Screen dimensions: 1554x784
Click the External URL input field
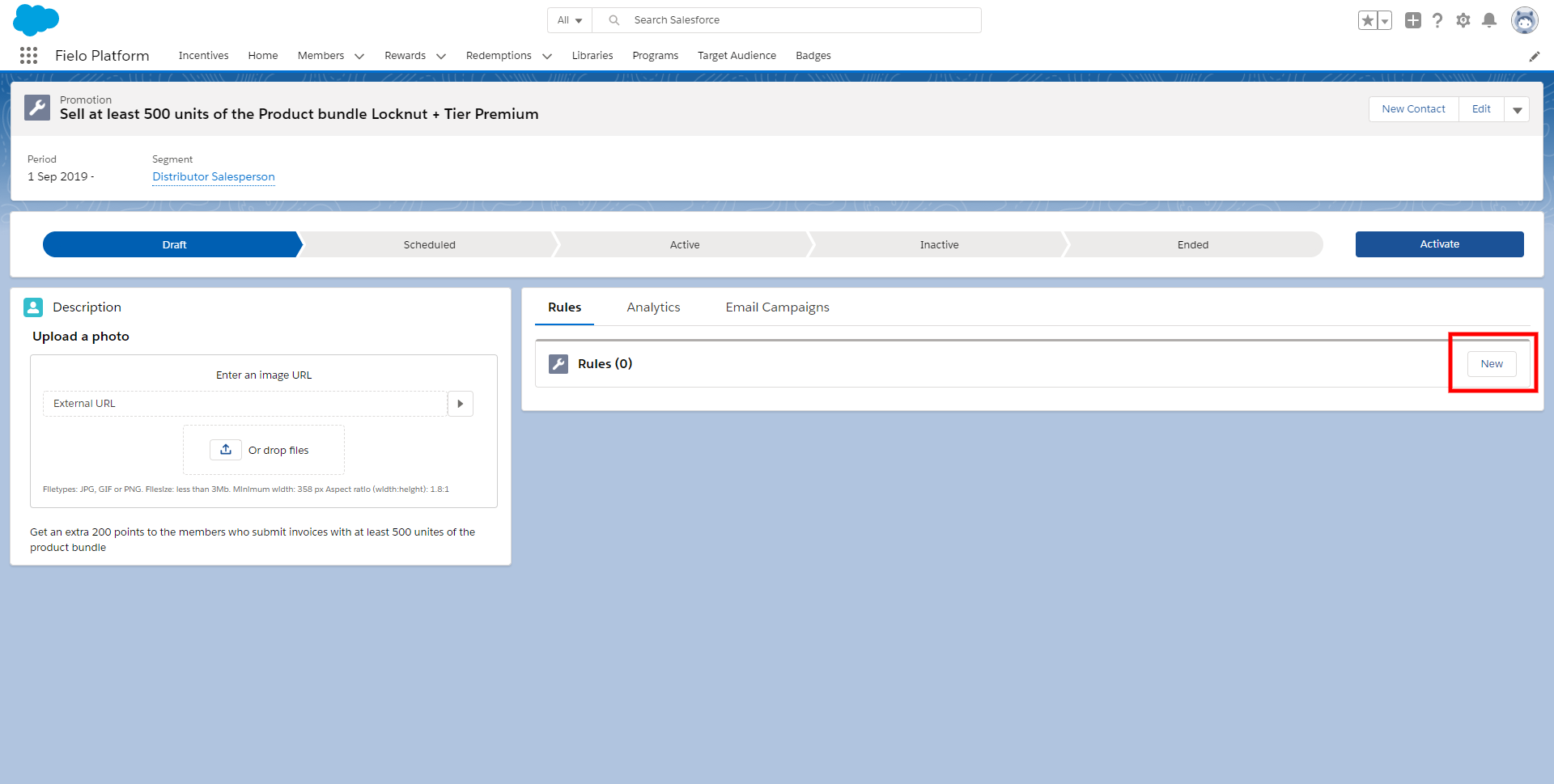(x=245, y=404)
